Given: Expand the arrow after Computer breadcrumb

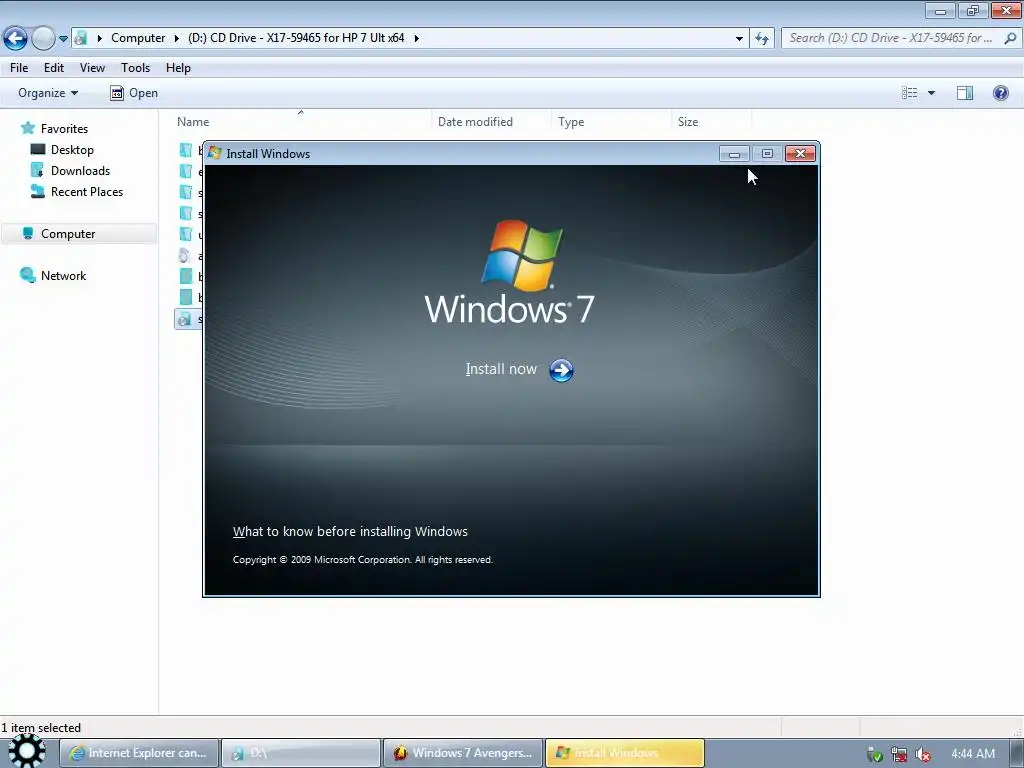Looking at the screenshot, I should coord(176,38).
